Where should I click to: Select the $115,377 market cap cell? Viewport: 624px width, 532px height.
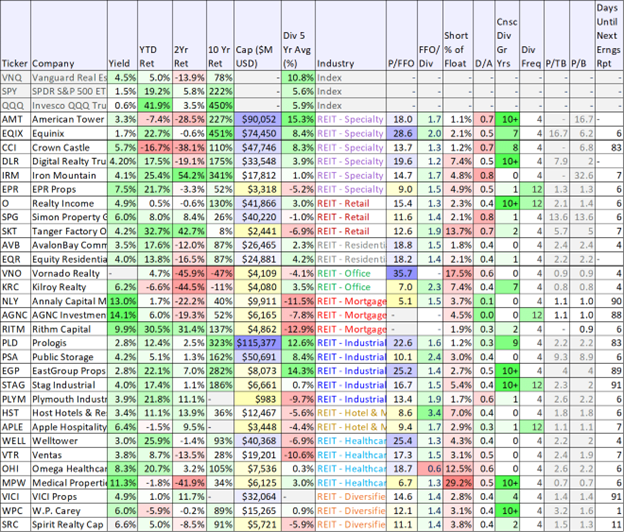point(257,343)
